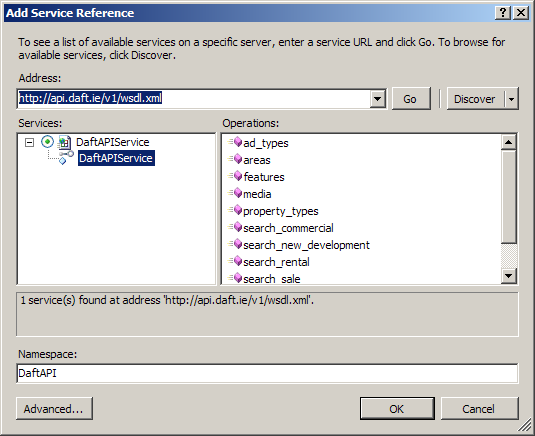The width and height of the screenshot is (535, 436).
Task: Click the search_rental operation icon
Action: click(235, 261)
